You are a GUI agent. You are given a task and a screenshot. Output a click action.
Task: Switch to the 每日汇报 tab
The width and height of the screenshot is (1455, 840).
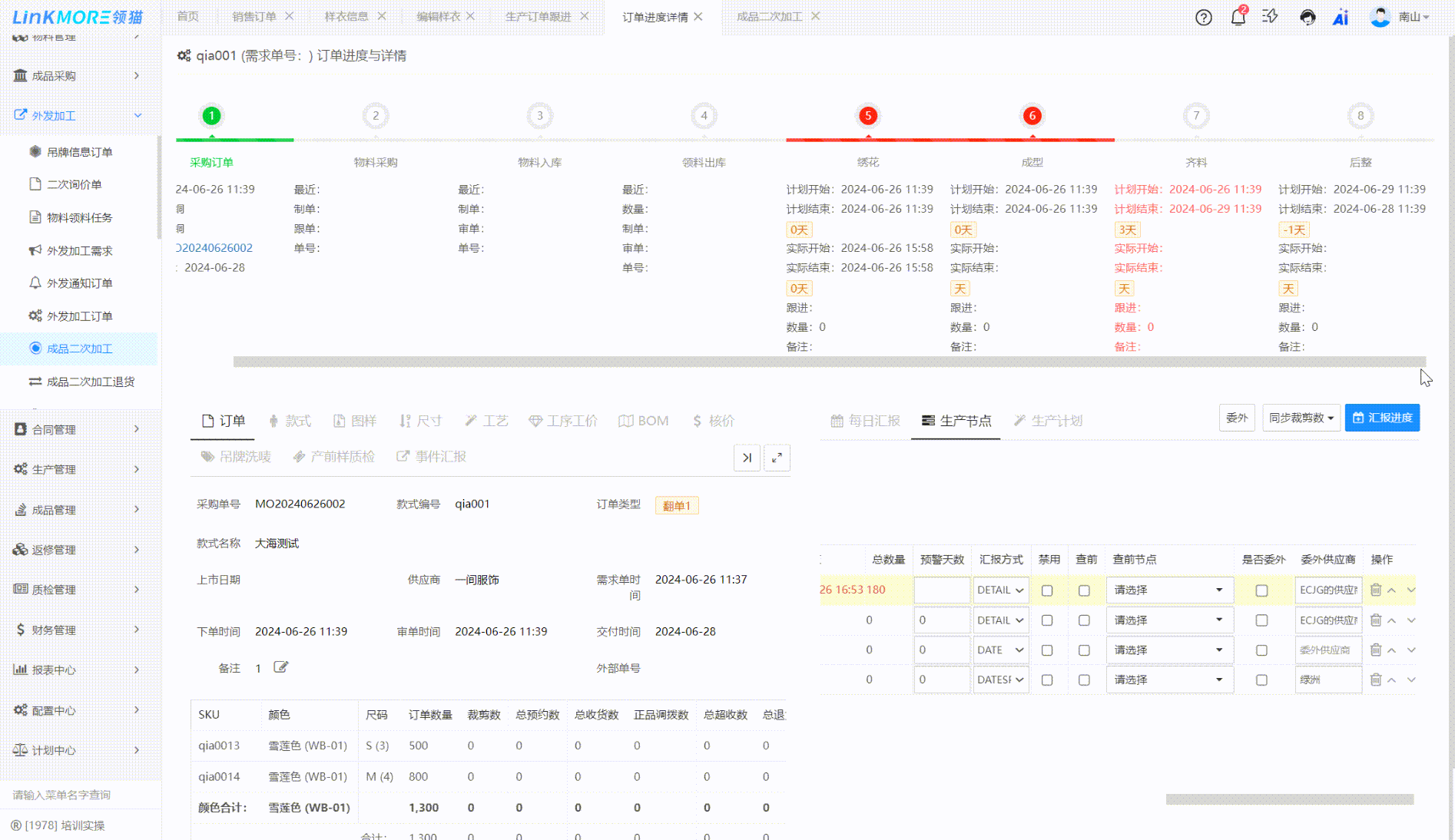(865, 421)
